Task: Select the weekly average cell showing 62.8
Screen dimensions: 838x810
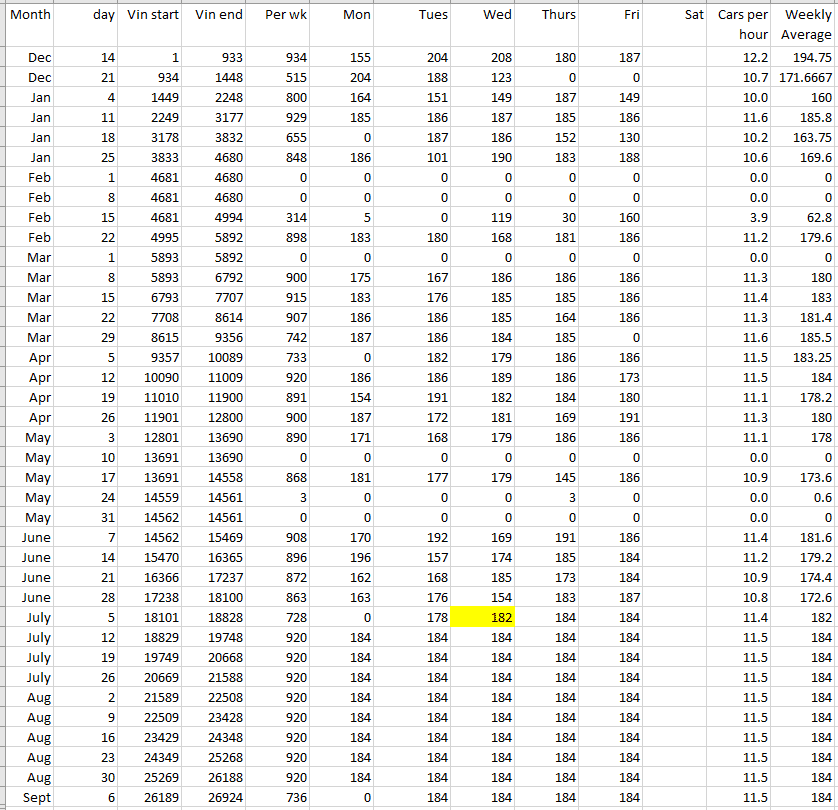Action: (x=806, y=218)
